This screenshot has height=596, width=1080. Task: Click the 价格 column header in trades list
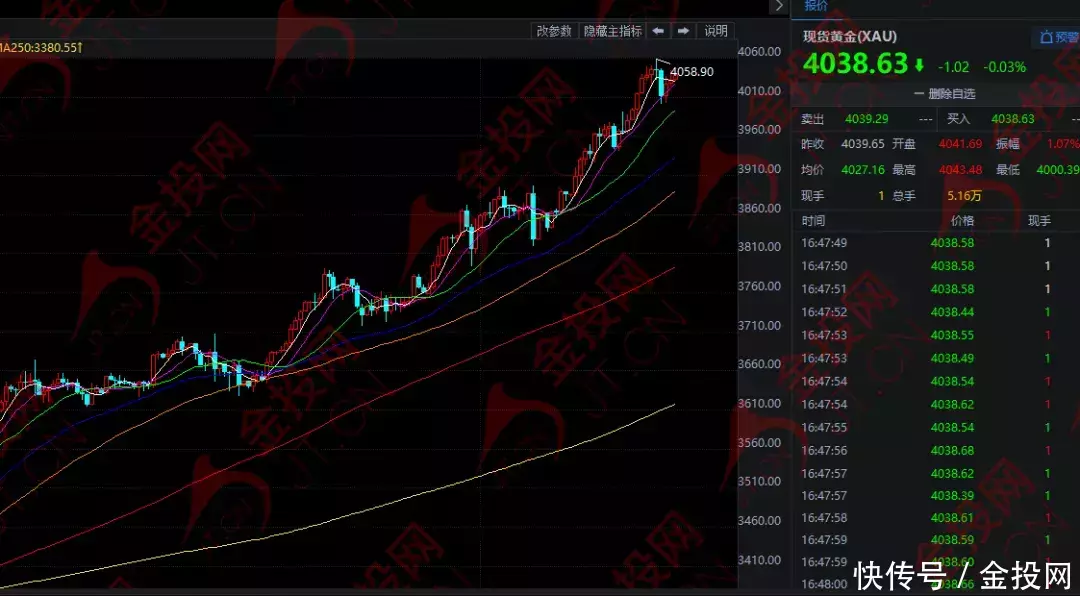pyautogui.click(x=961, y=220)
